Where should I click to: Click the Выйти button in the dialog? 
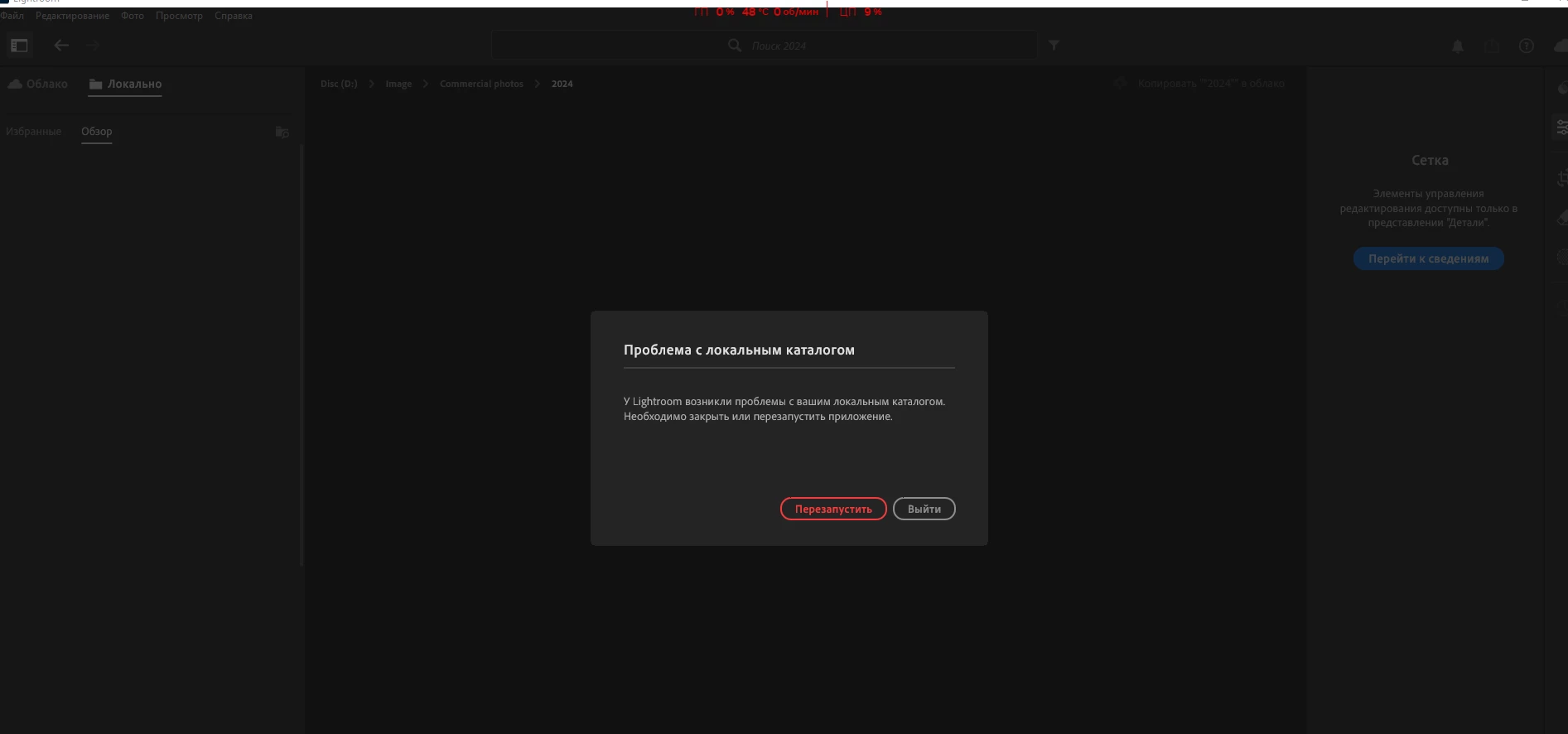(x=924, y=509)
